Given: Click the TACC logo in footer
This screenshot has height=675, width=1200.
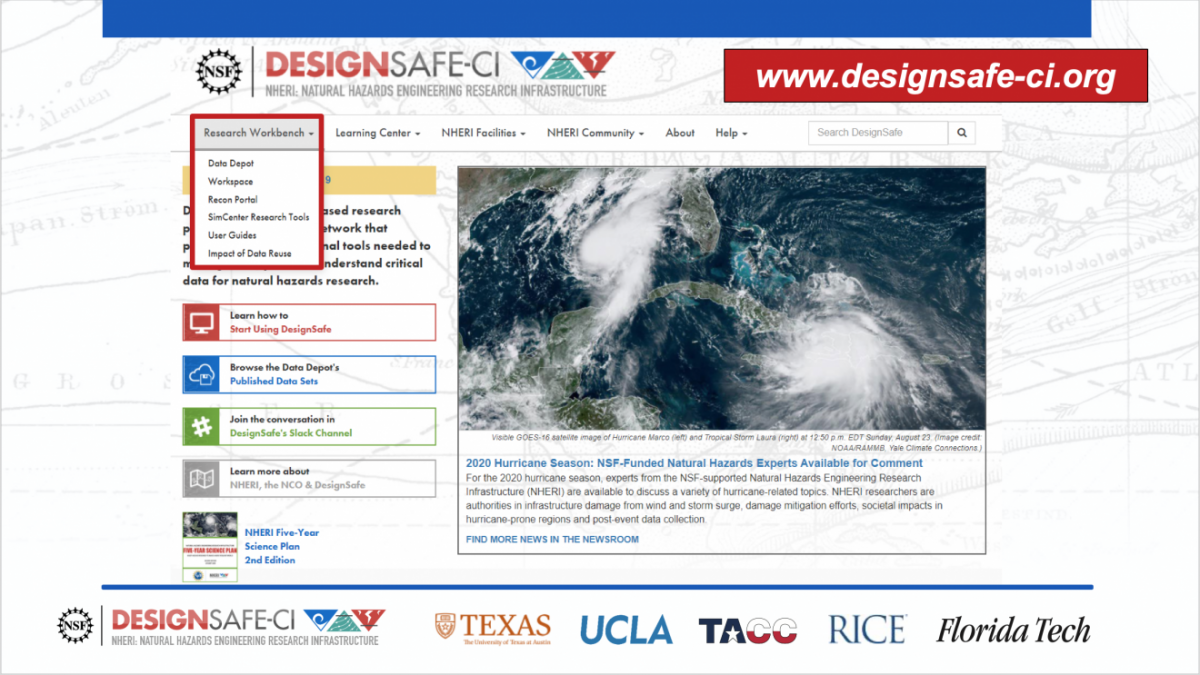Looking at the screenshot, I should (748, 630).
